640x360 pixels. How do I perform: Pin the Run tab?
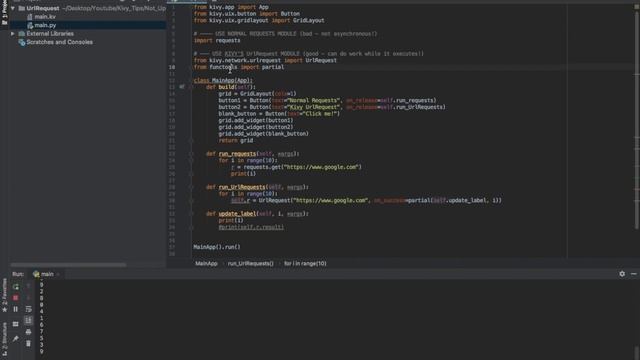[x=16, y=339]
